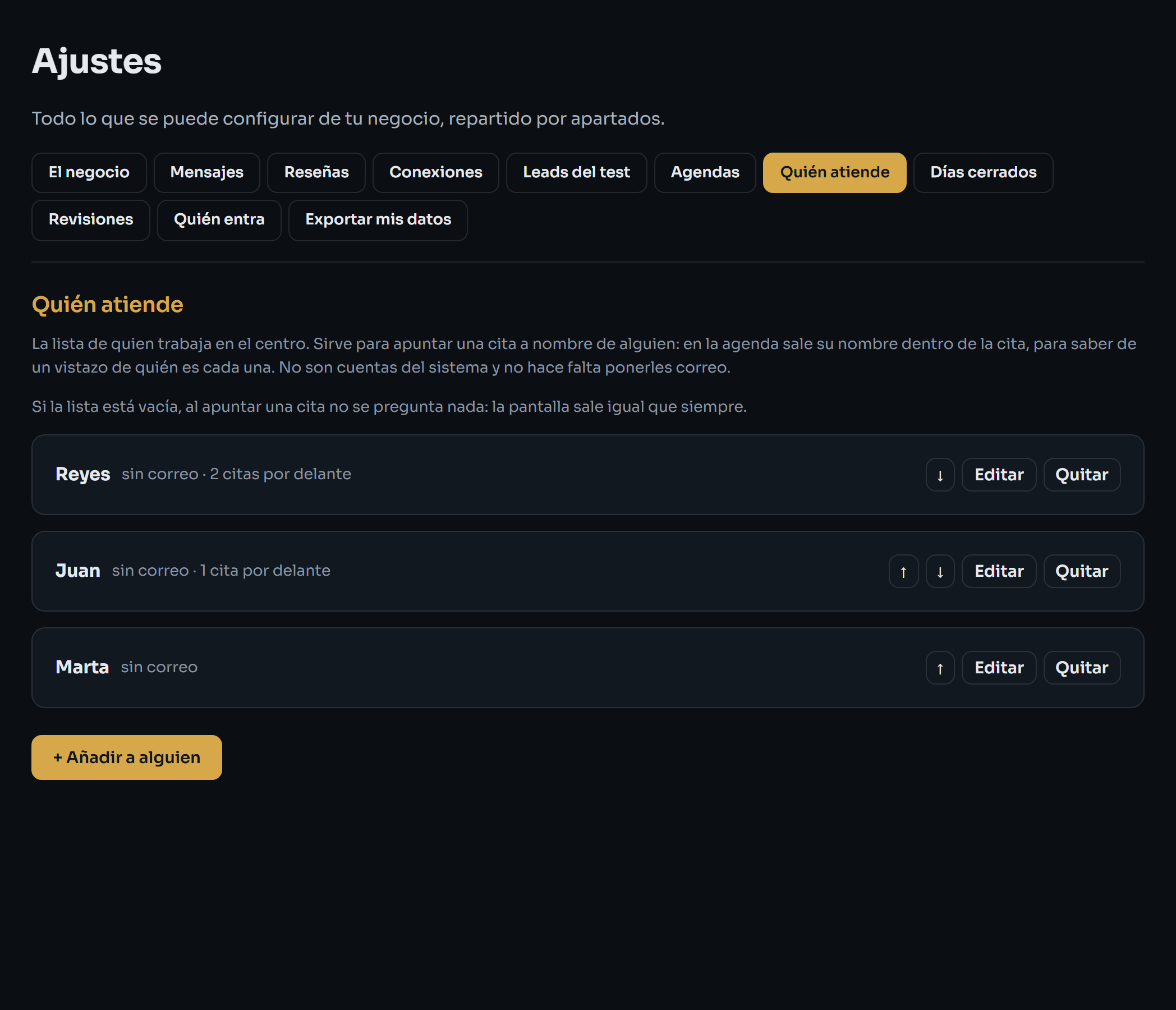Select the Leads del test tab
Viewport: 1176px width, 1010px height.
[x=576, y=173]
